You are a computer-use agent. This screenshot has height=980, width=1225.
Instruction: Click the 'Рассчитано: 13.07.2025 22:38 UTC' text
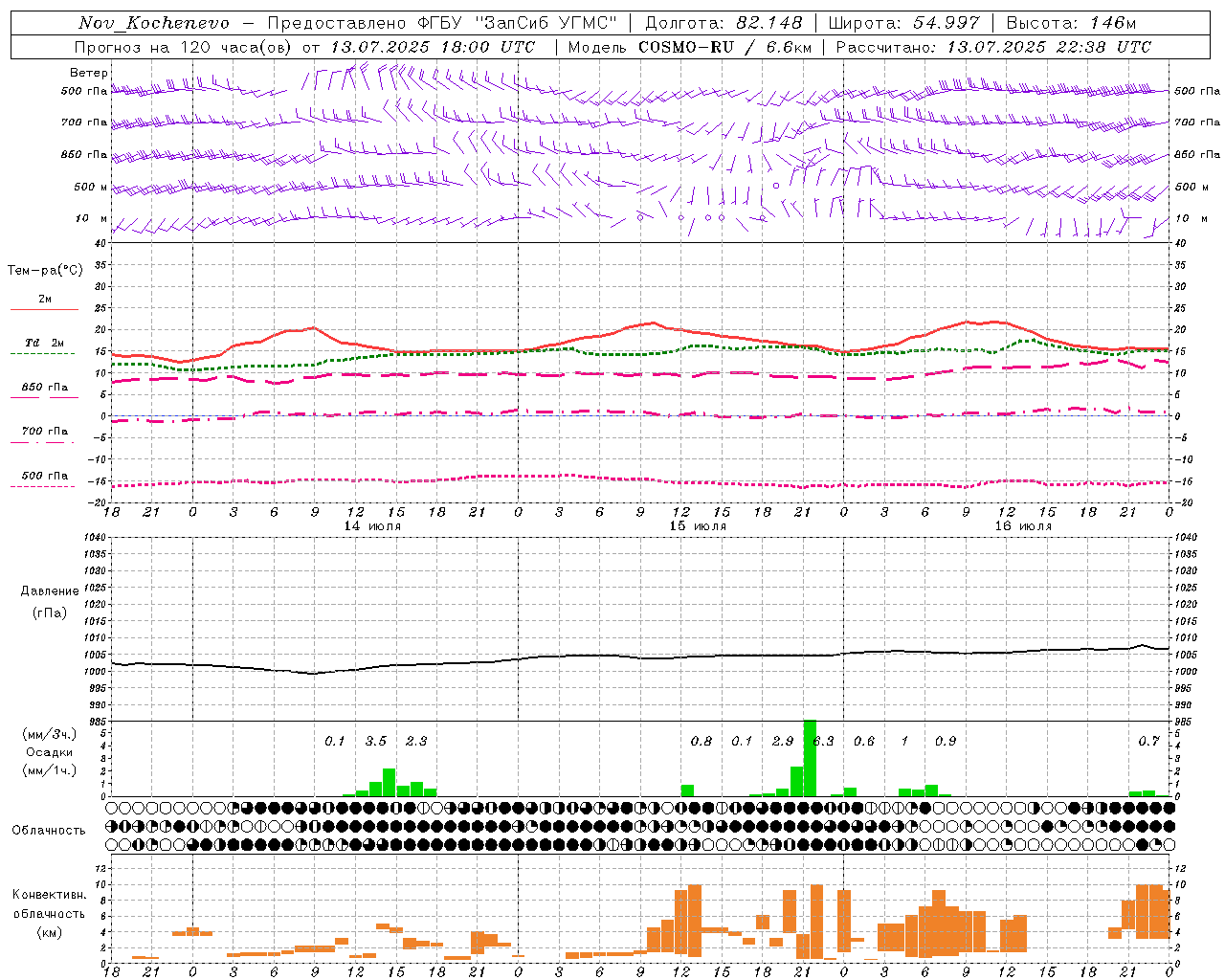[x=993, y=47]
